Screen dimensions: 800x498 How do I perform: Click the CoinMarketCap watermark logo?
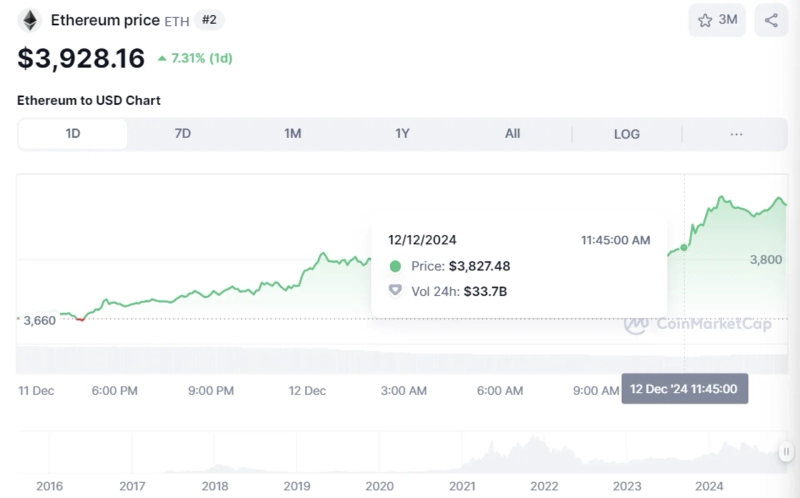635,324
